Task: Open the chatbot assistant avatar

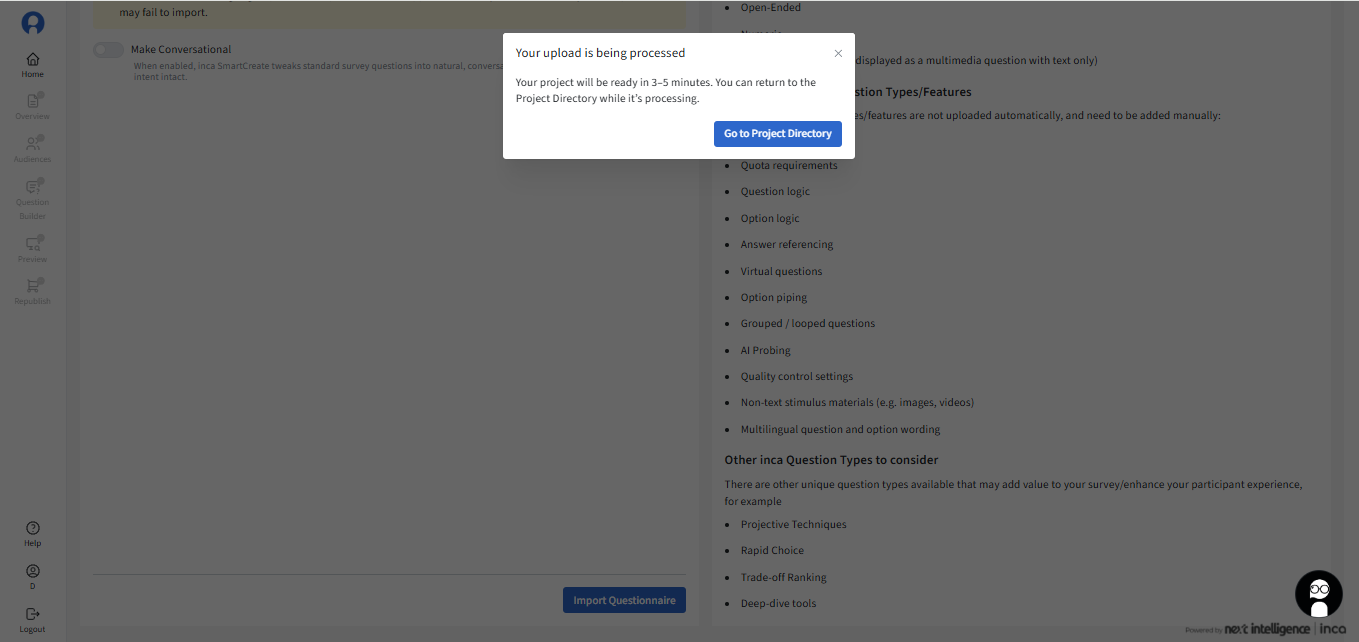Action: [x=1318, y=594]
